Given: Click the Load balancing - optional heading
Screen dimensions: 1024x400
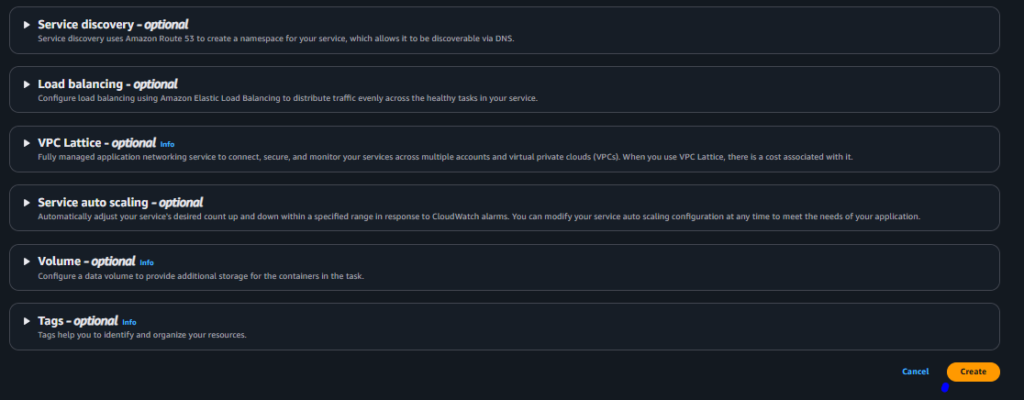Looking at the screenshot, I should tap(108, 84).
